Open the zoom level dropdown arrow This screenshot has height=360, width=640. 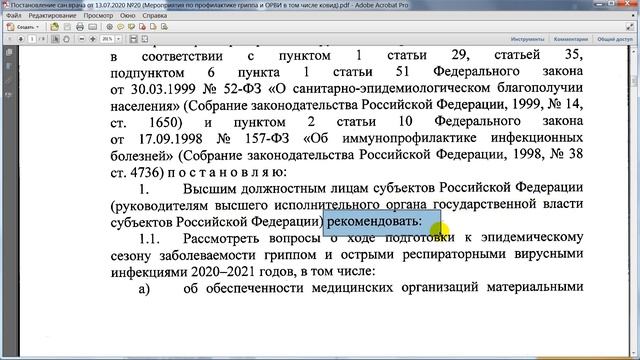coord(118,39)
